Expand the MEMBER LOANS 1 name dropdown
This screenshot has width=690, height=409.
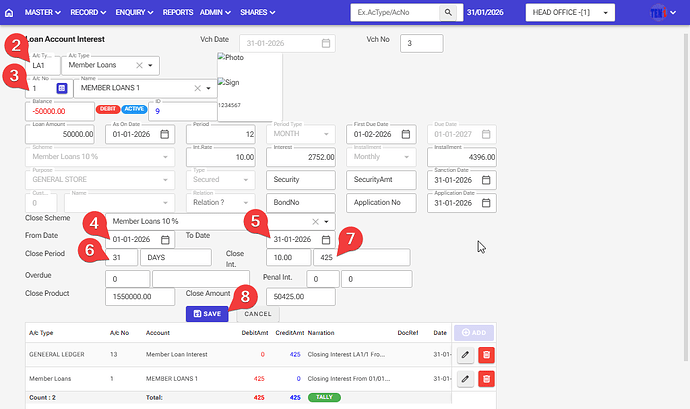pyautogui.click(x=208, y=88)
